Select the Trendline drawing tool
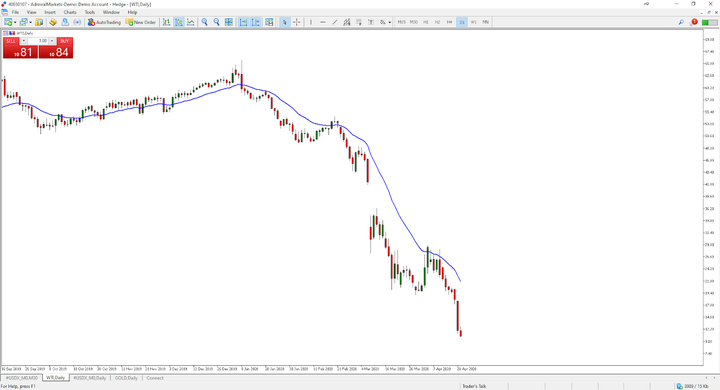 click(335, 22)
